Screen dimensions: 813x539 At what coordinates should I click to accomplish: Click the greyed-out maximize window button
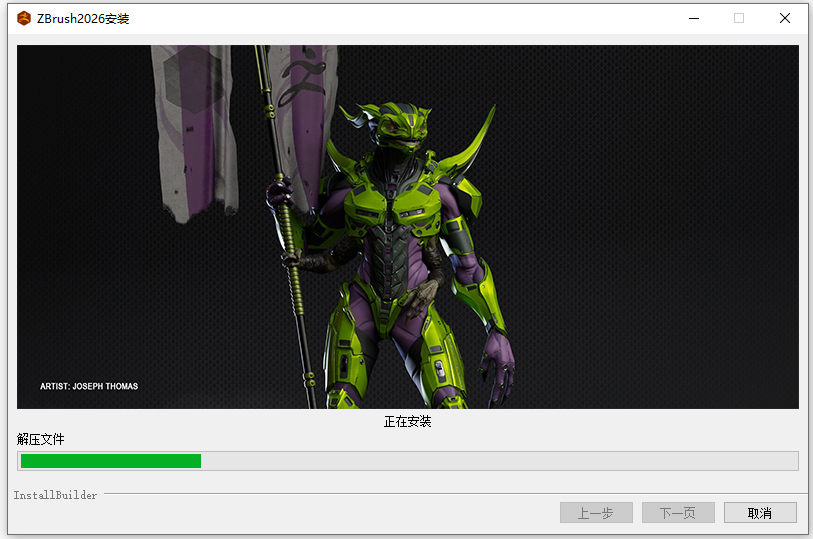click(x=739, y=18)
